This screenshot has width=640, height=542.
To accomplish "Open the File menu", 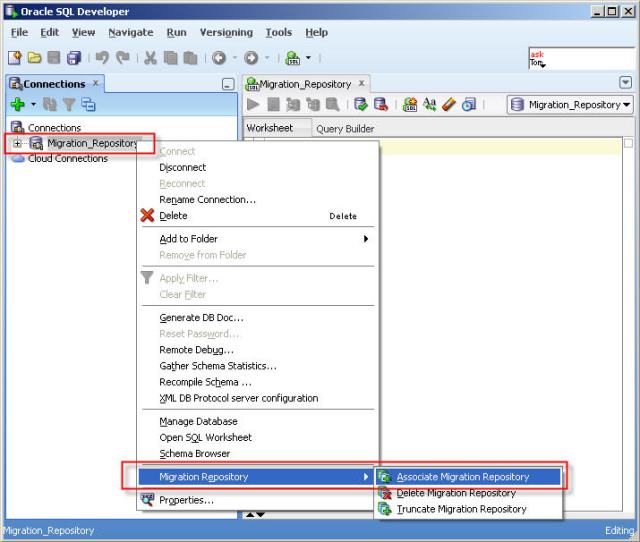I will tap(19, 32).
